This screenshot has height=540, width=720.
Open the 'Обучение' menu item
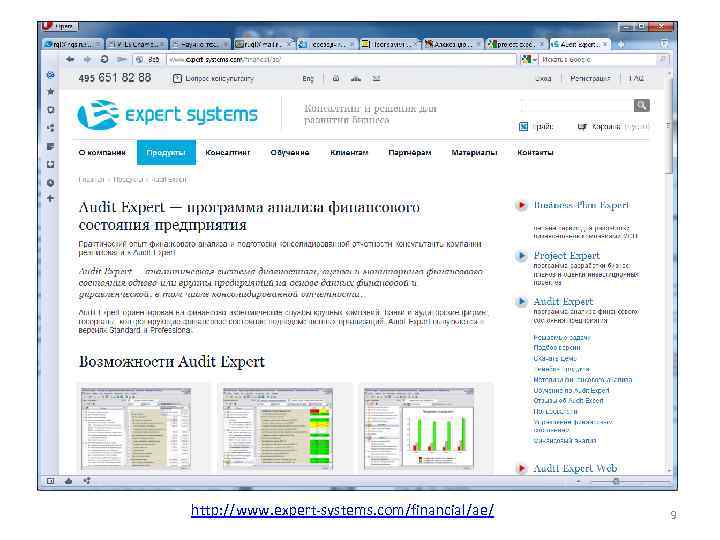tap(290, 152)
